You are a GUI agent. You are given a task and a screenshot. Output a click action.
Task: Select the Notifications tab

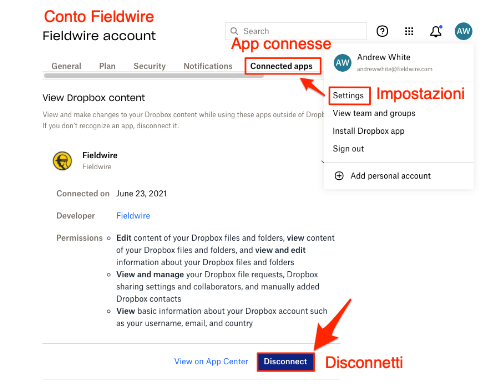click(x=208, y=66)
